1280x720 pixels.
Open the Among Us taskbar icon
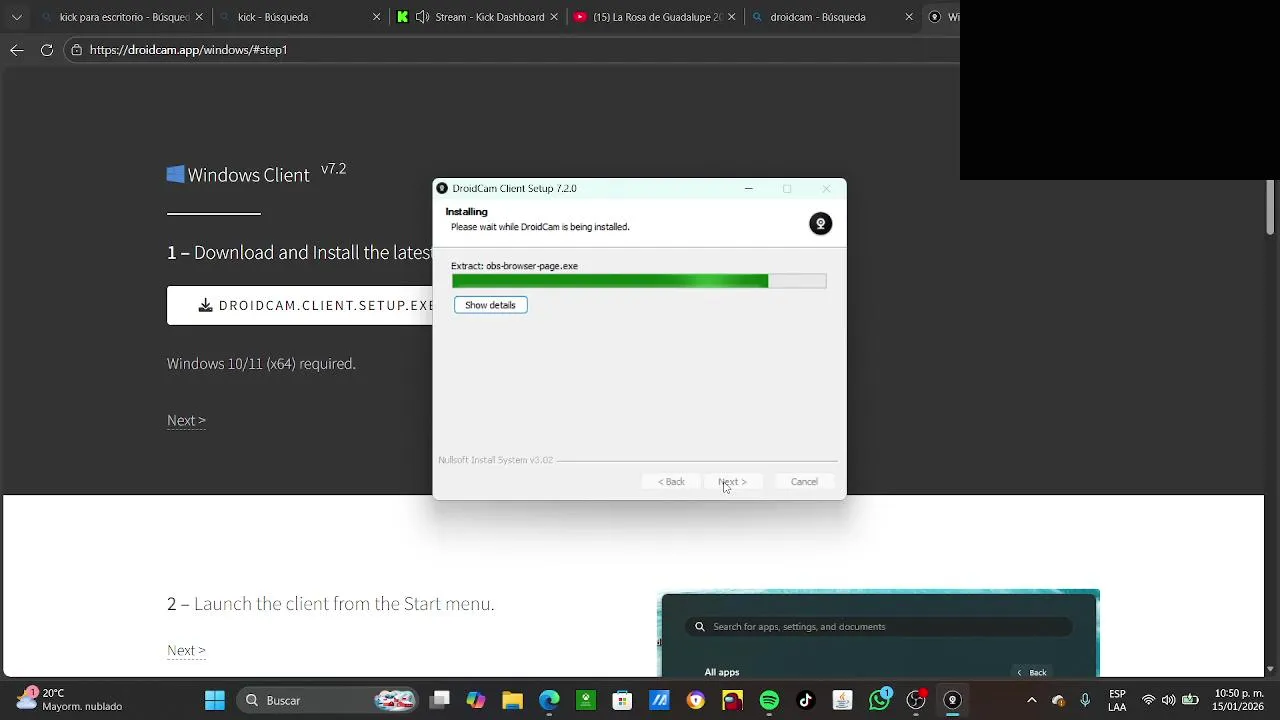(732, 700)
